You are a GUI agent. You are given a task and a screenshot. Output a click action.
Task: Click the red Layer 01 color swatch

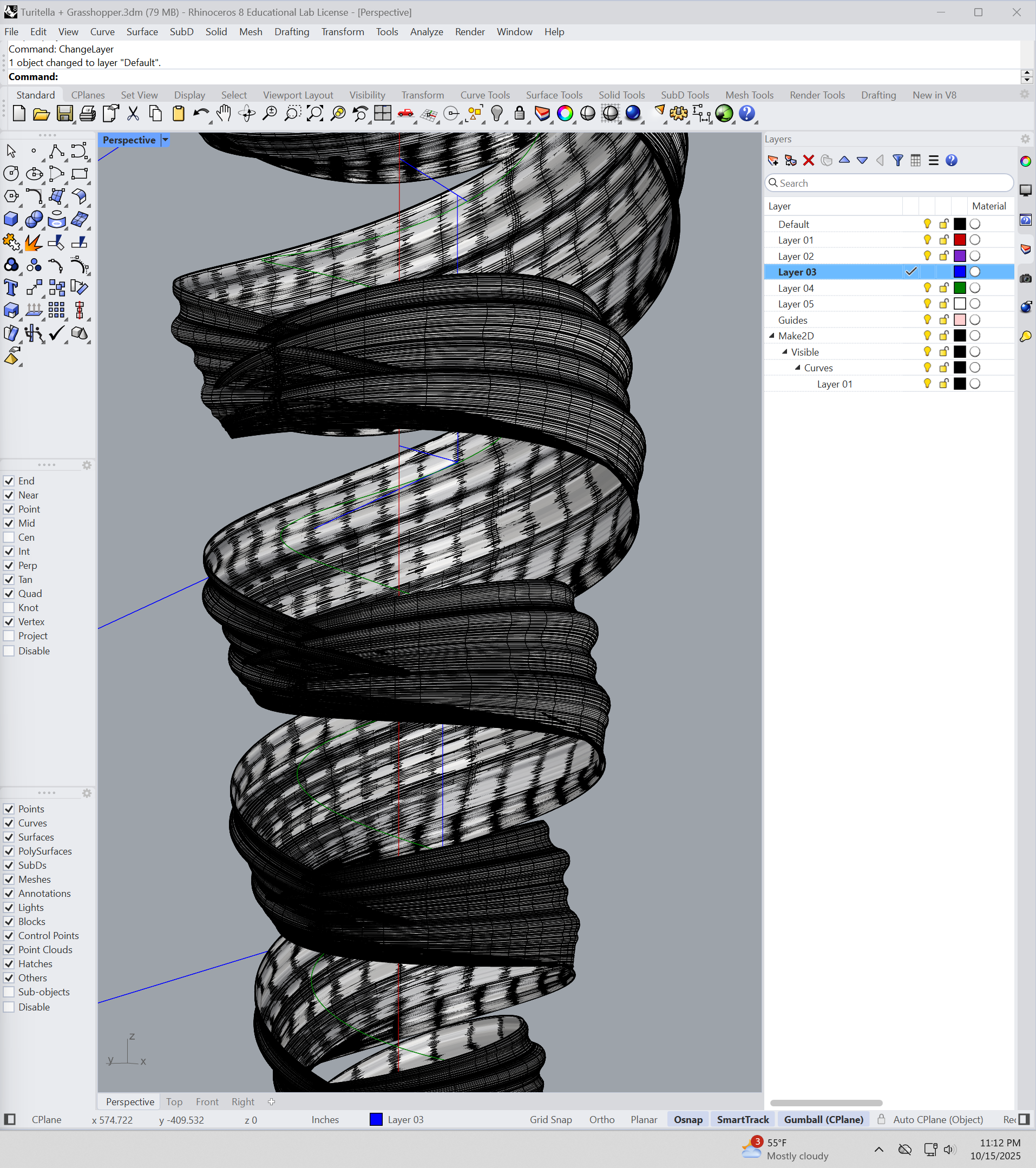(x=960, y=240)
